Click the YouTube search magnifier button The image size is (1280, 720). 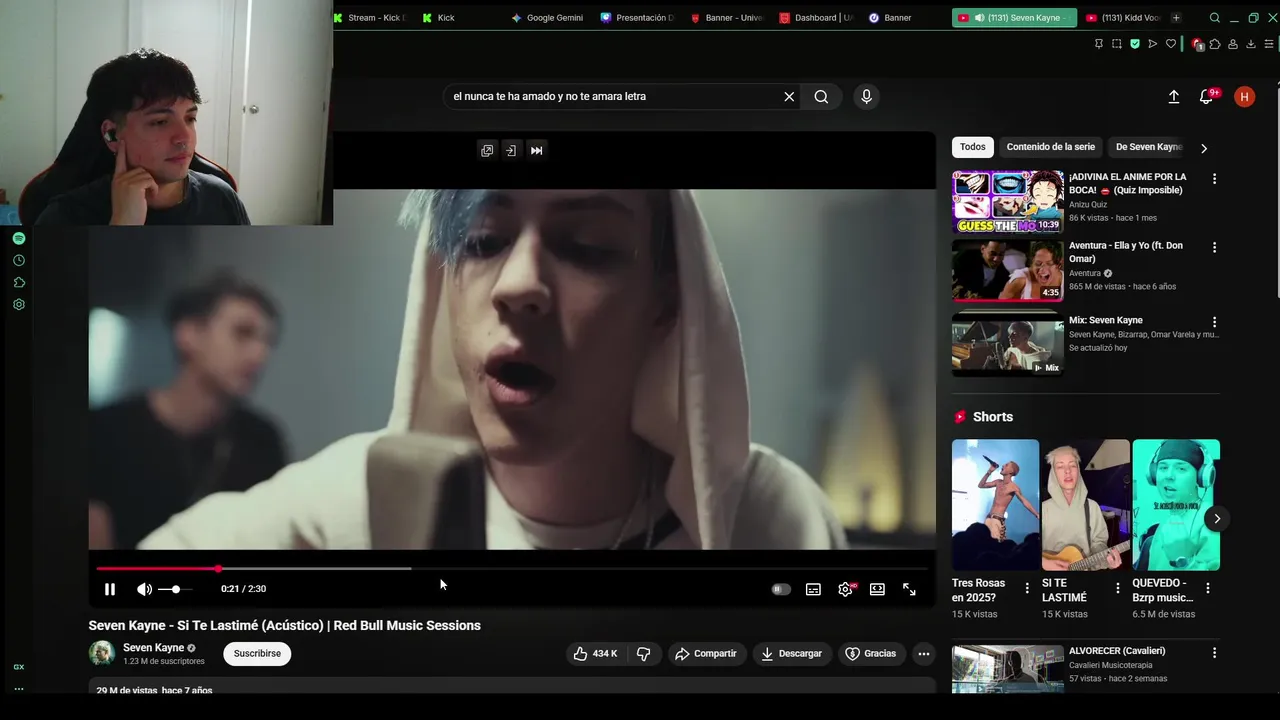pyautogui.click(x=821, y=96)
